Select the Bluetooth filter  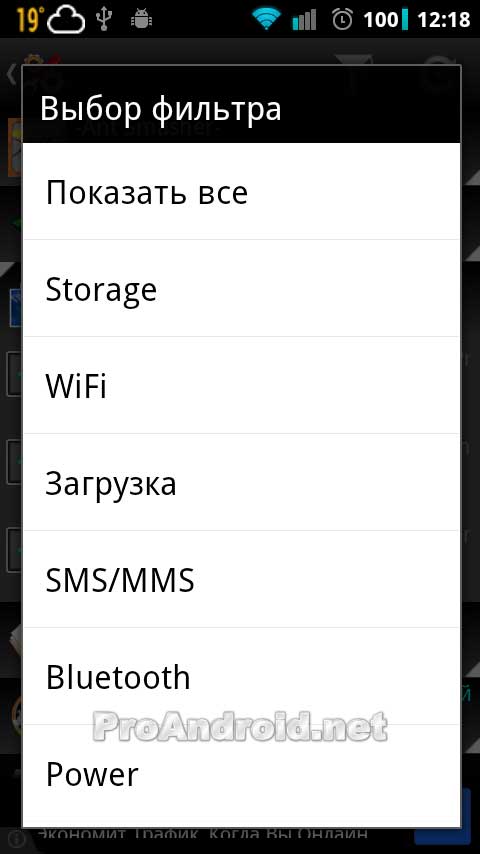241,676
